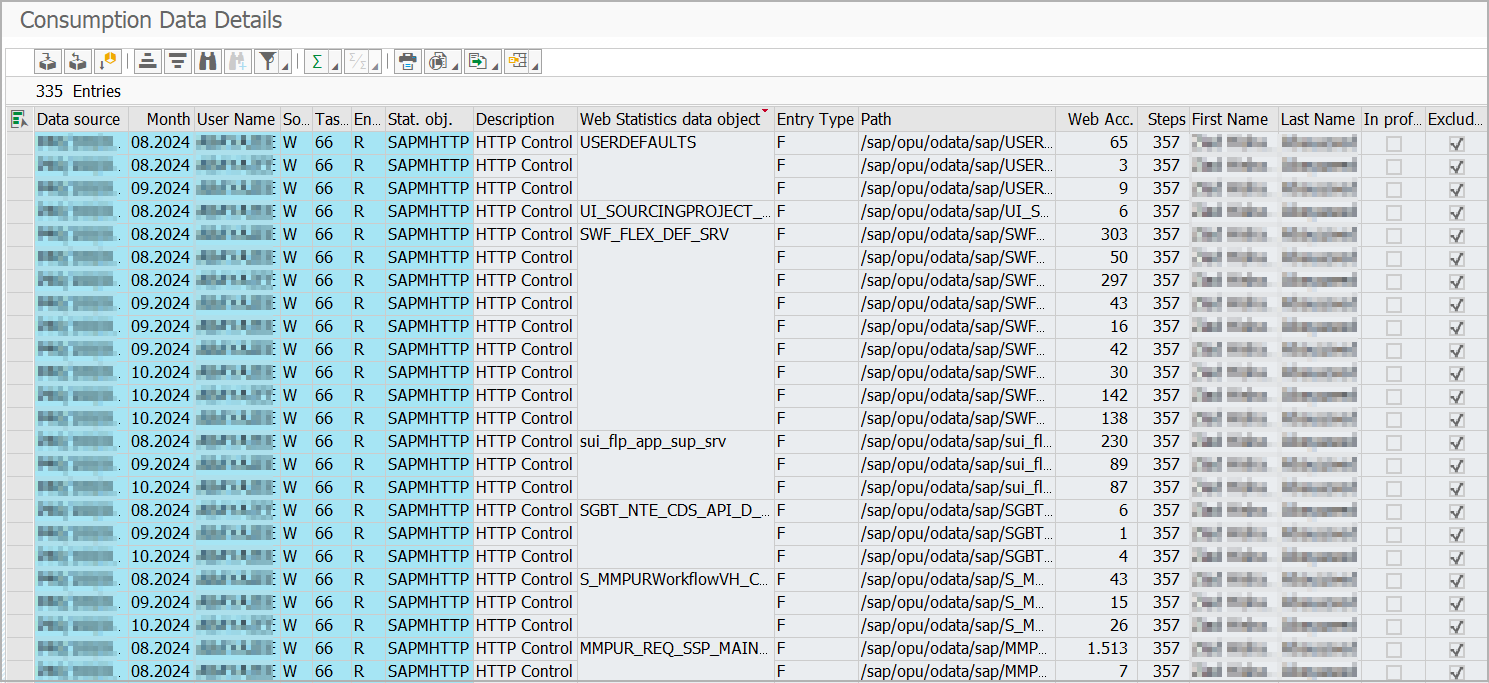
Task: Click the Web Acc. column header
Action: pyautogui.click(x=1099, y=119)
